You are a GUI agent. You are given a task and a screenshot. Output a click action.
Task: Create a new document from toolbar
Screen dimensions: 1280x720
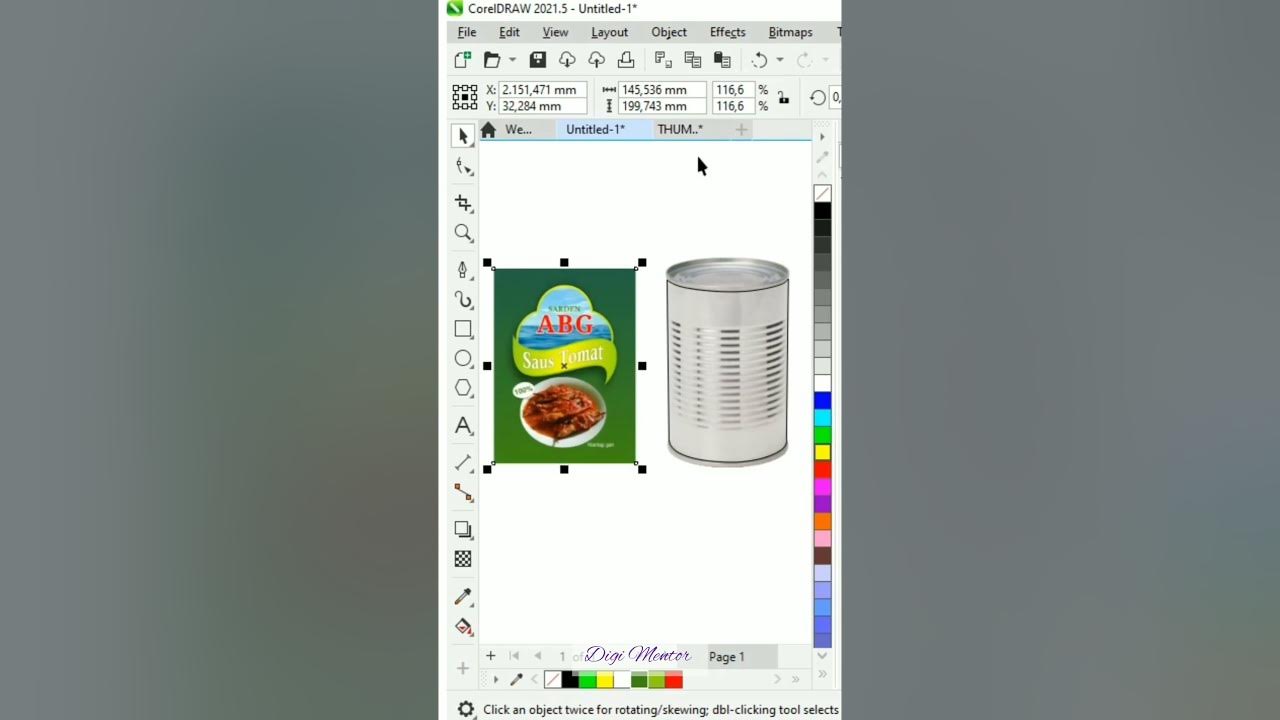pyautogui.click(x=463, y=60)
